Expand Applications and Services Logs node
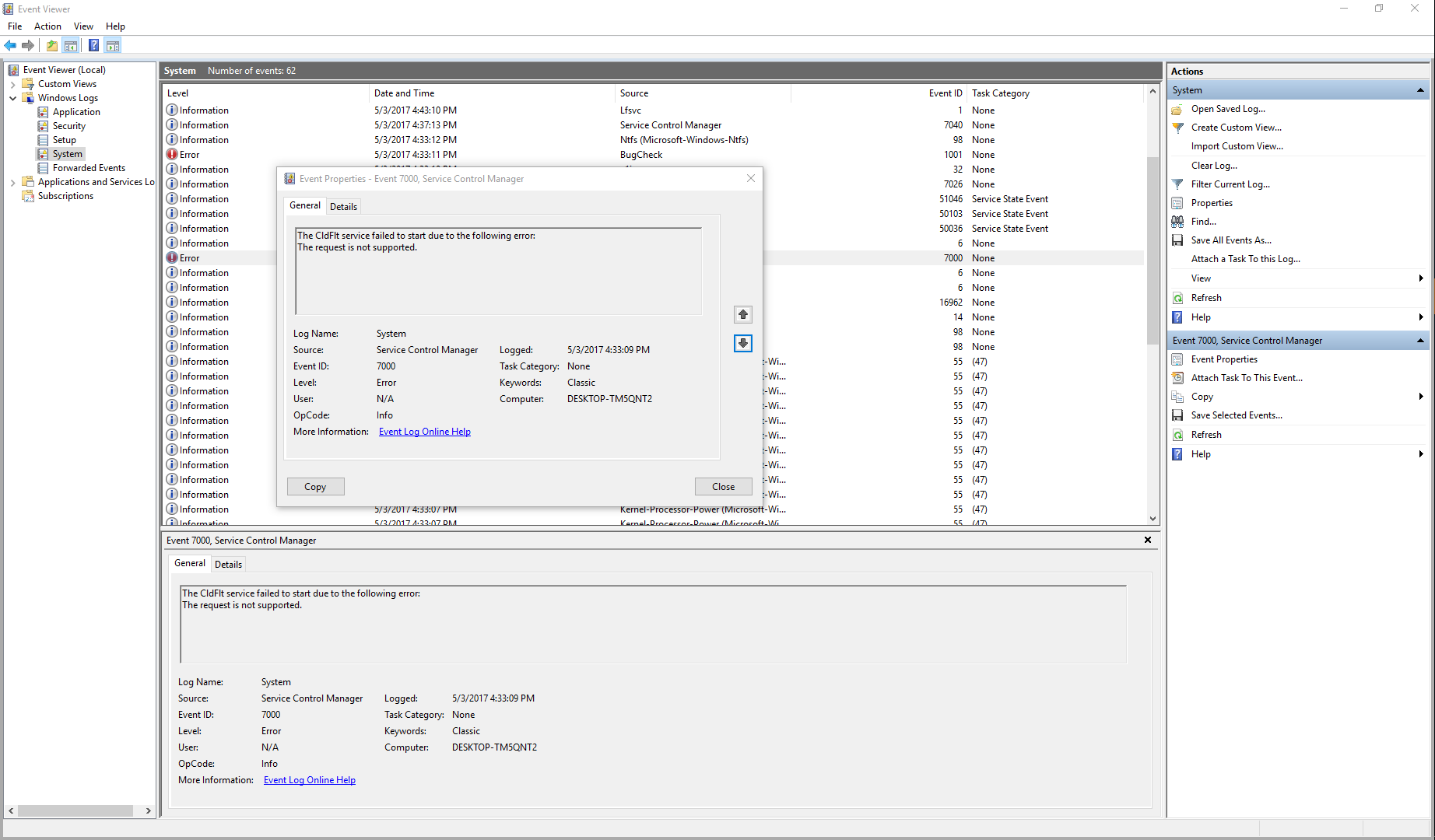 click(x=12, y=182)
